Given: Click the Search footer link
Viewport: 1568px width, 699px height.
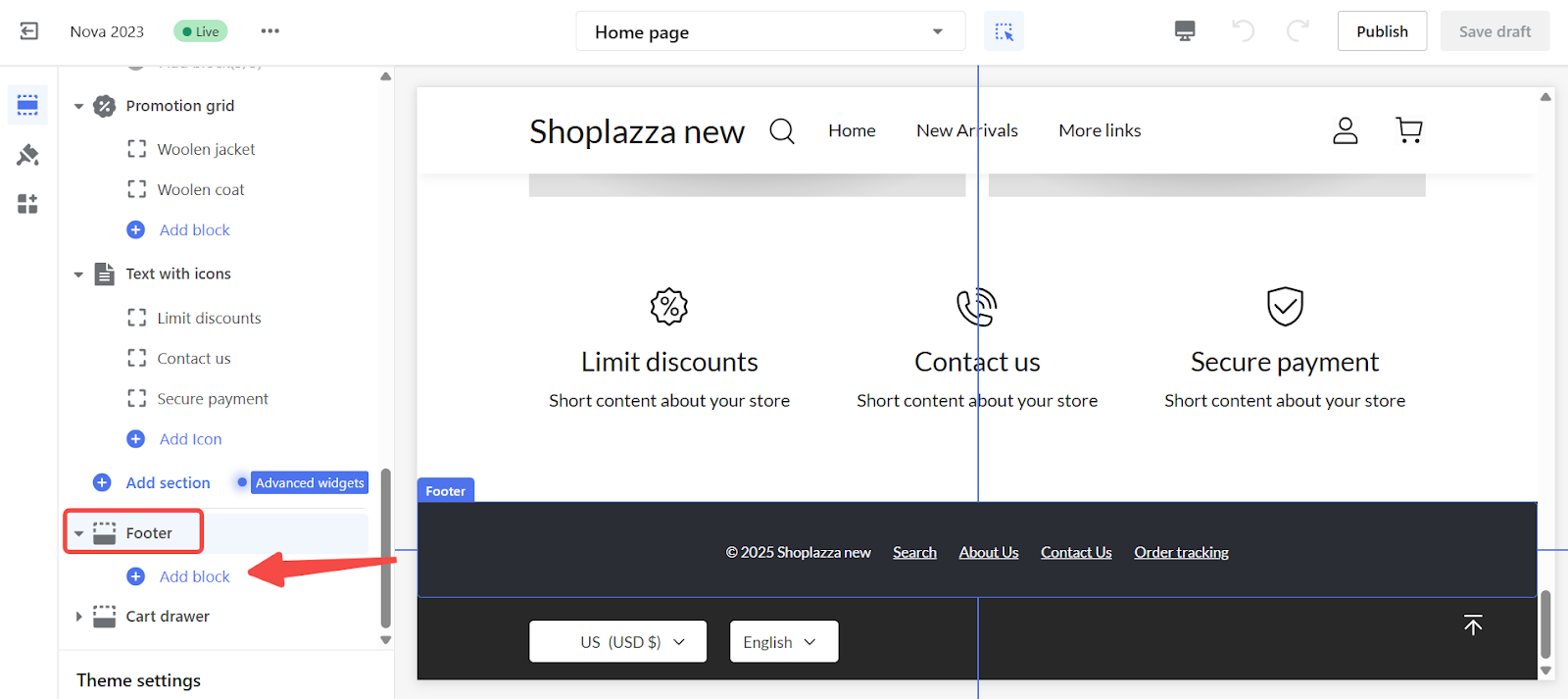Looking at the screenshot, I should (x=914, y=553).
